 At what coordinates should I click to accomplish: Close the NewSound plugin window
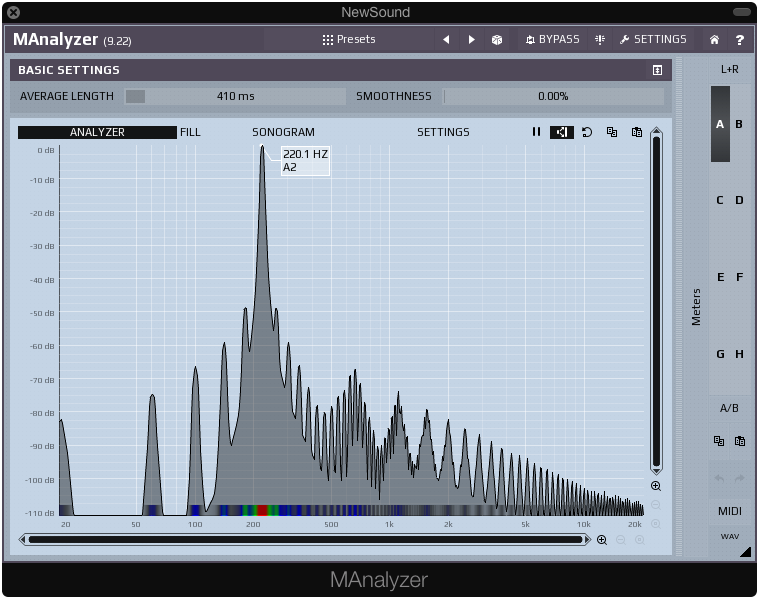point(14,13)
